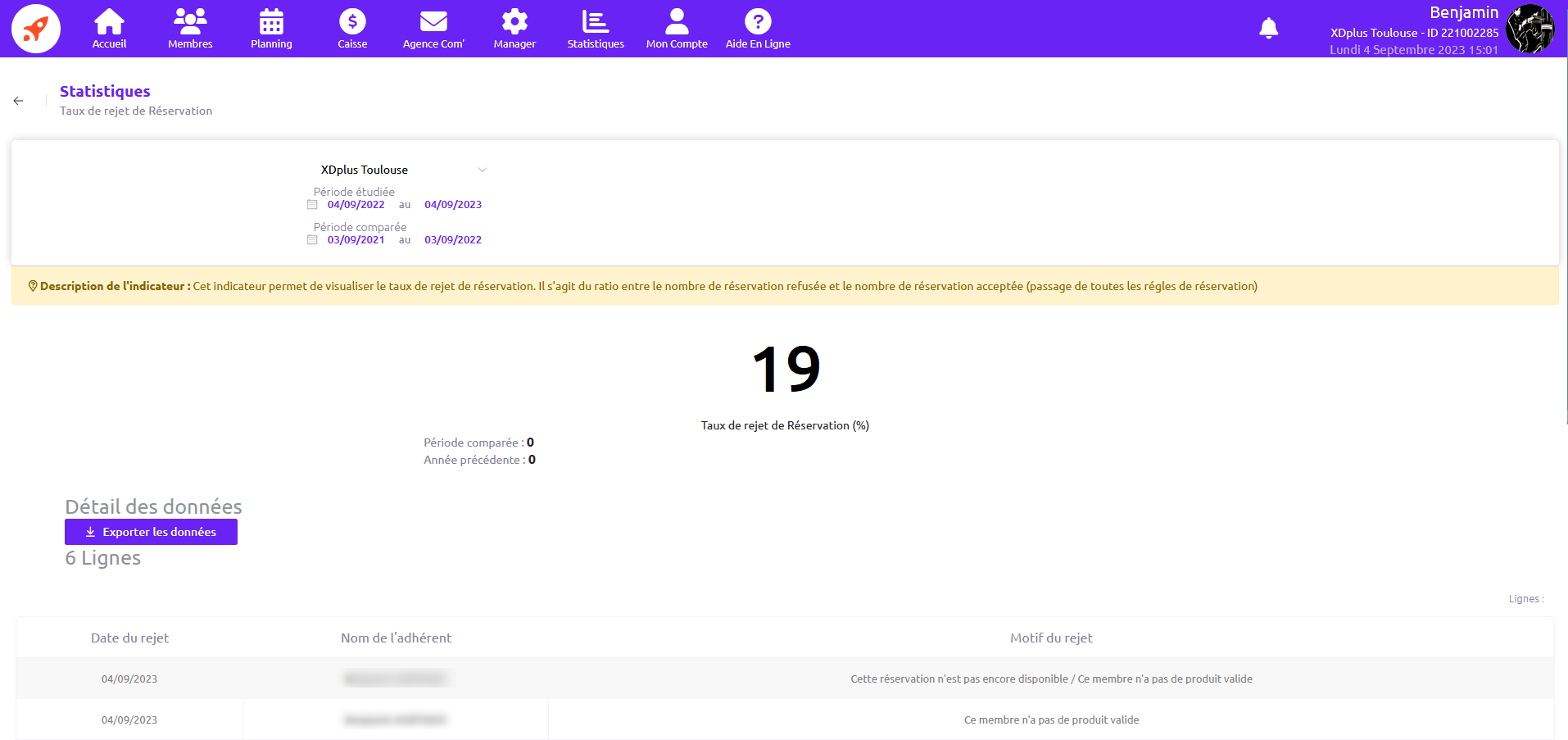The height and width of the screenshot is (740, 1568).
Task: Open the notifications bell
Action: pos(1268,28)
